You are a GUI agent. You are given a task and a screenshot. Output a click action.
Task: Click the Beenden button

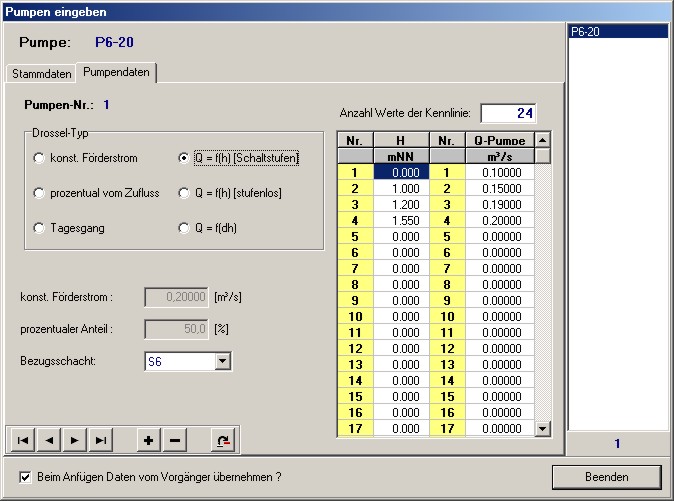tap(607, 477)
